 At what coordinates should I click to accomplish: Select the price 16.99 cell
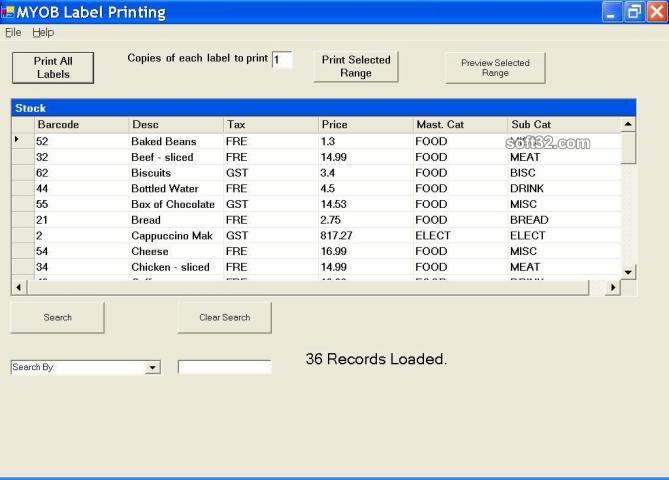click(366, 251)
